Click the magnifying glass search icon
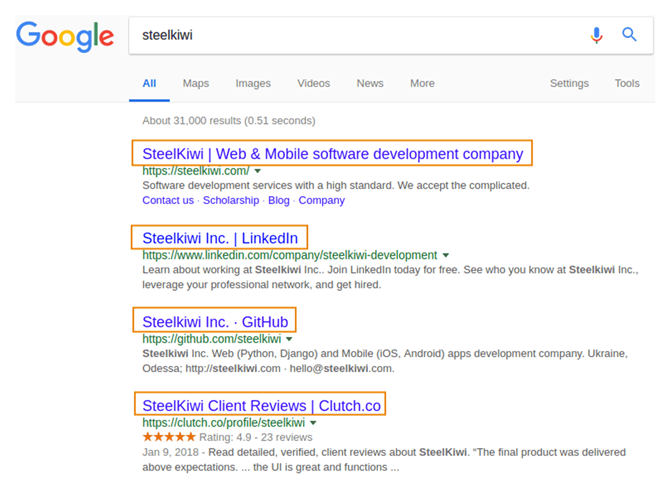Viewport: 670px width, 495px height. [630, 35]
